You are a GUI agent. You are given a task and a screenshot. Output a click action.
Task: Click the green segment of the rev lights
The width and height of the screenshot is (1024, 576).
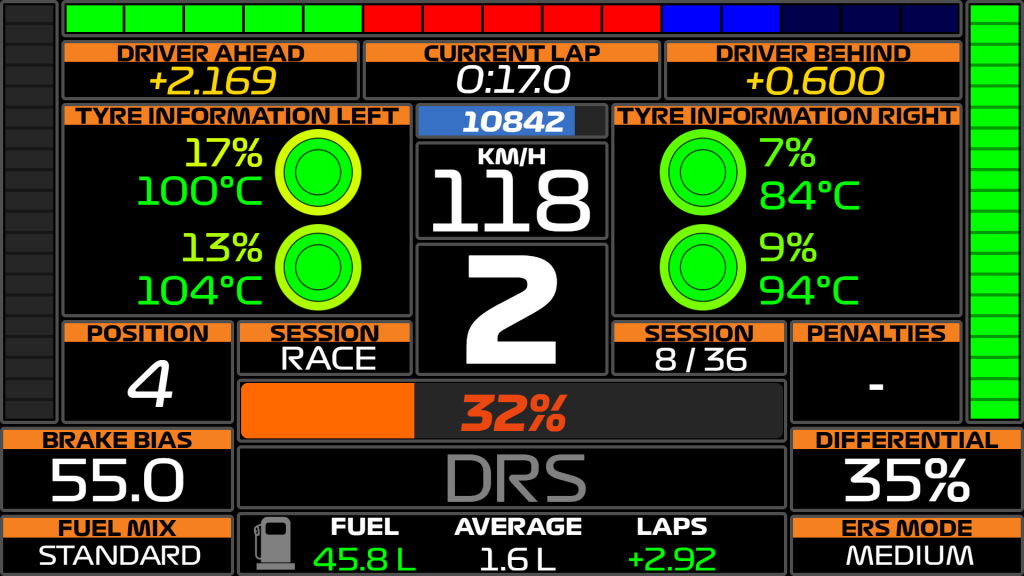214,19
